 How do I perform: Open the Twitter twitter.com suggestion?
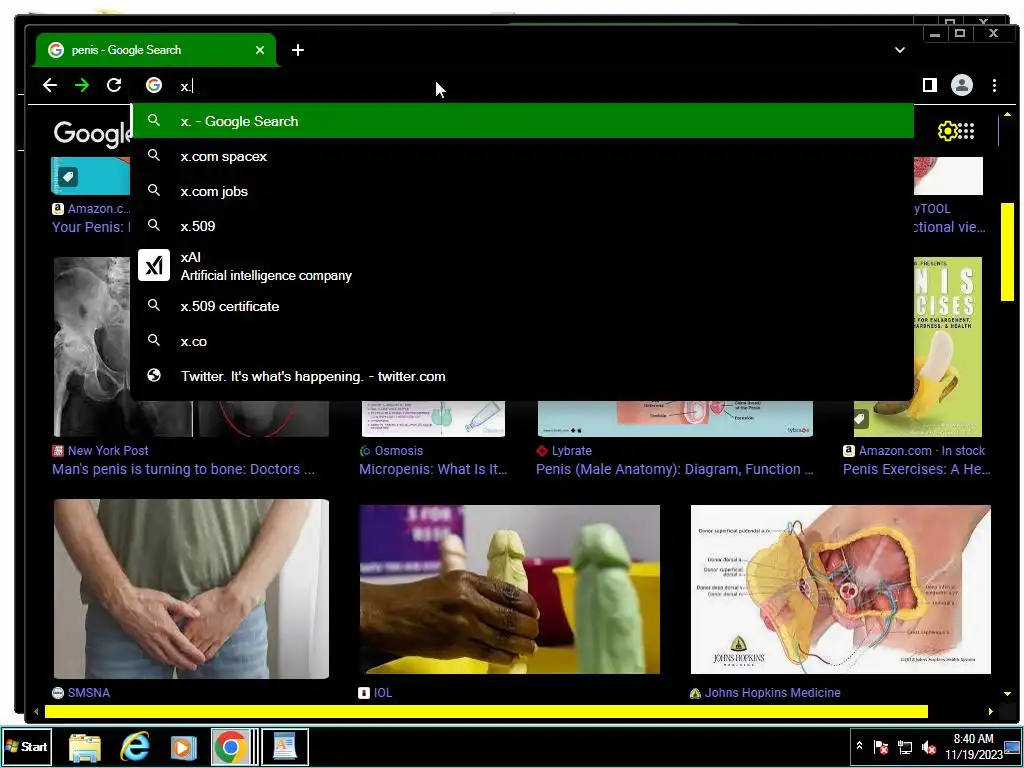(522, 376)
